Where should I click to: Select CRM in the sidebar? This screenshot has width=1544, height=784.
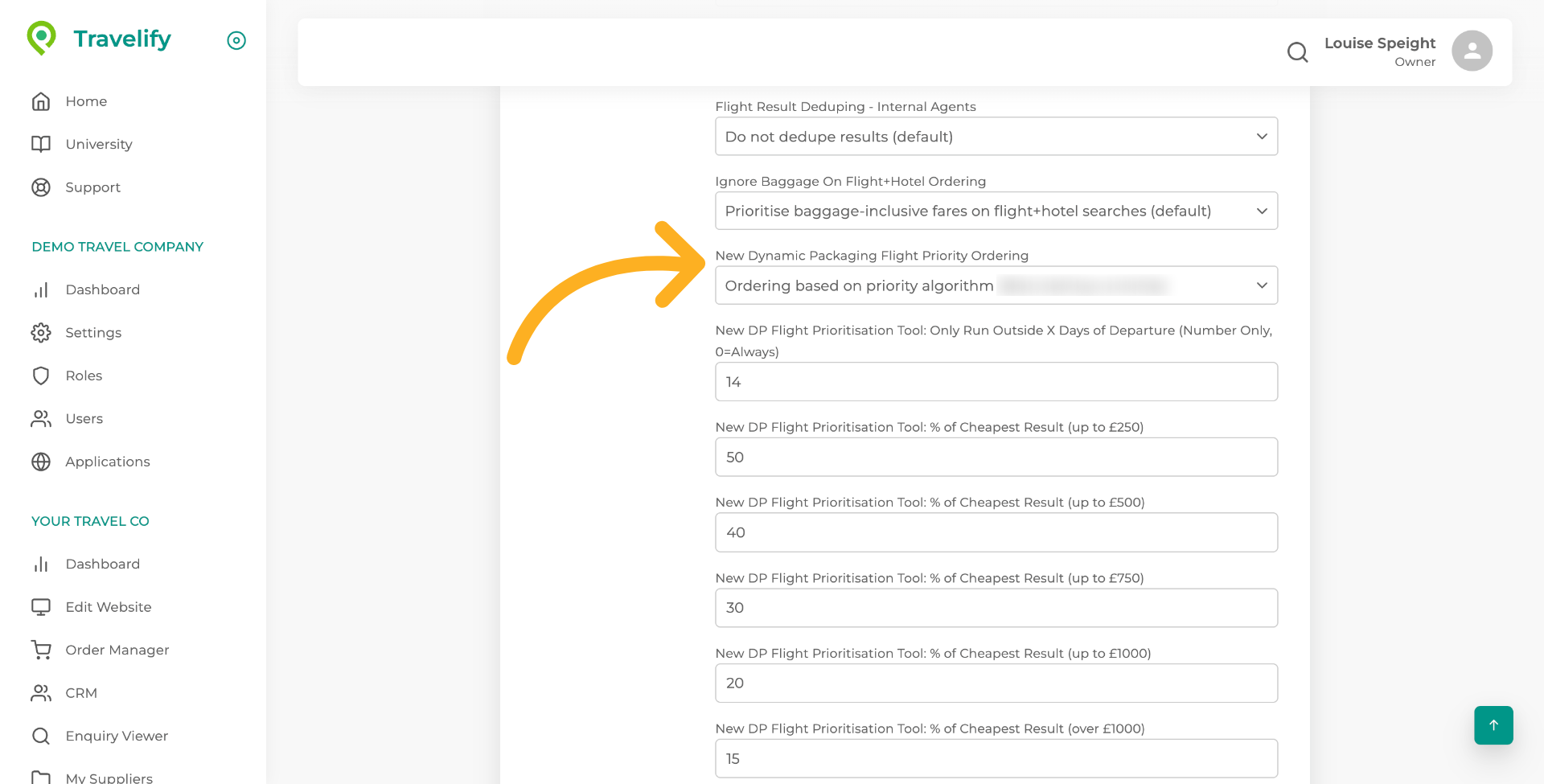pos(81,692)
